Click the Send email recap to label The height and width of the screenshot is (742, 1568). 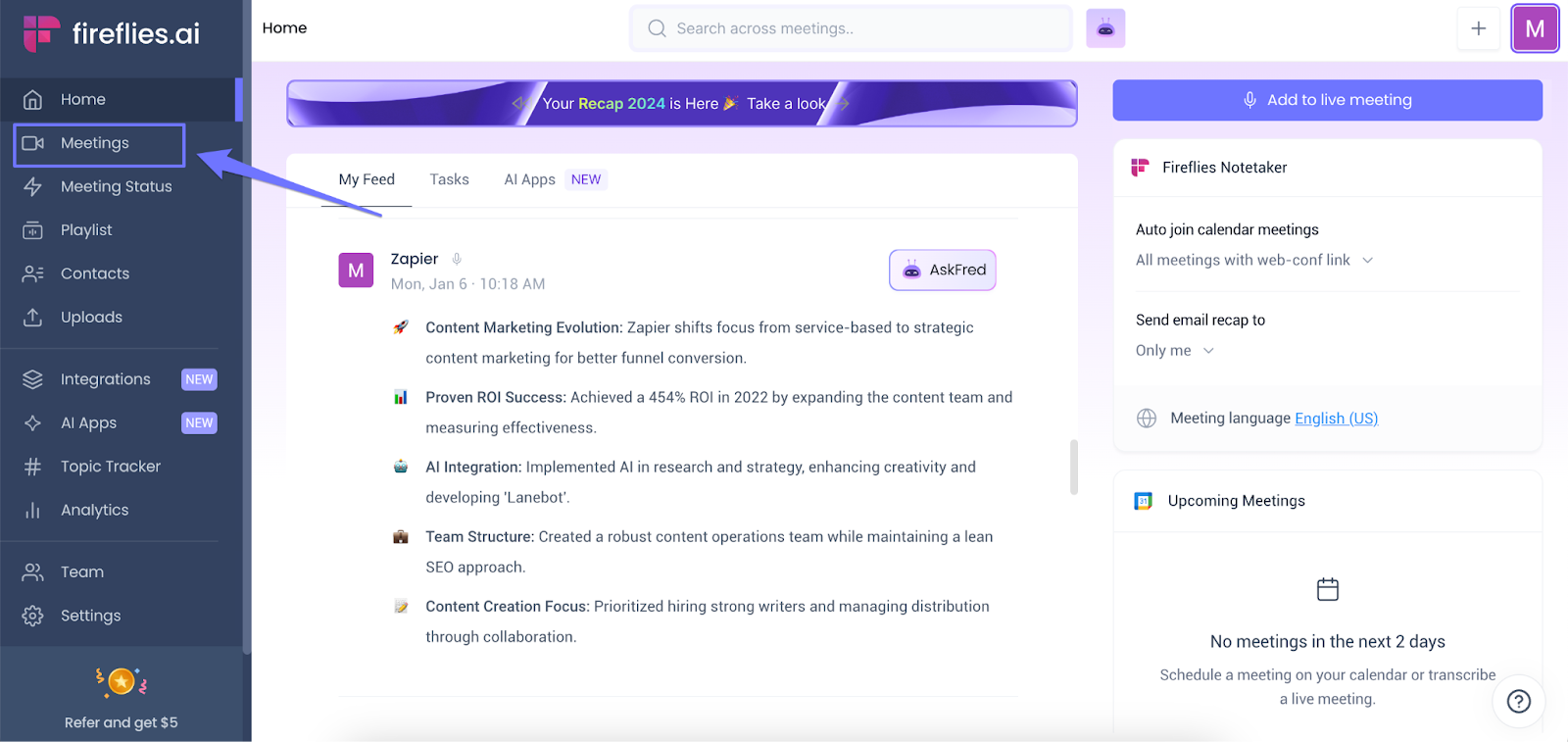pyautogui.click(x=1200, y=320)
